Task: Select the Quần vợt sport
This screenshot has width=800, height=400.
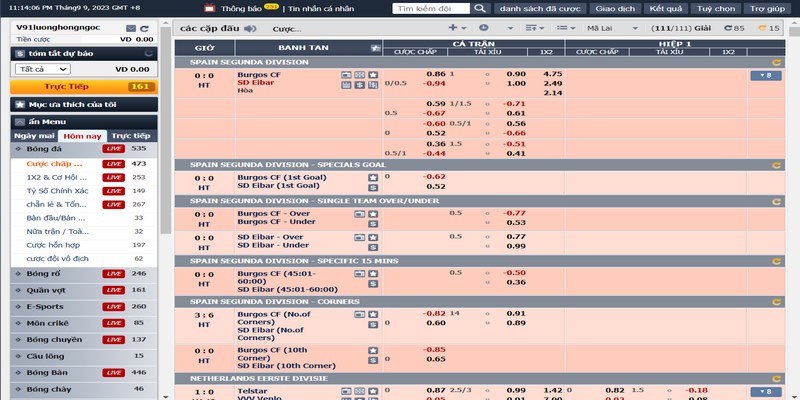Action: 84,290
